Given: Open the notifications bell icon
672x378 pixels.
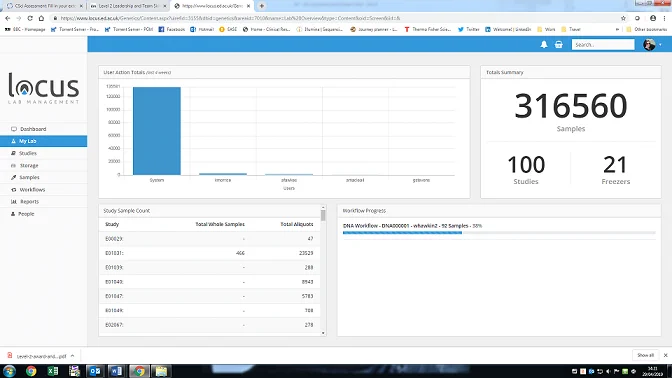Looking at the screenshot, I should click(543, 45).
